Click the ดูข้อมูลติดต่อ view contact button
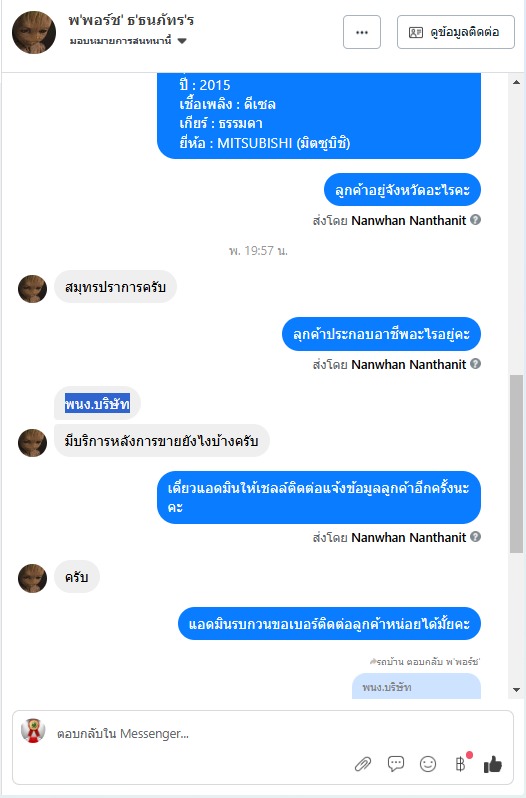 click(x=456, y=32)
